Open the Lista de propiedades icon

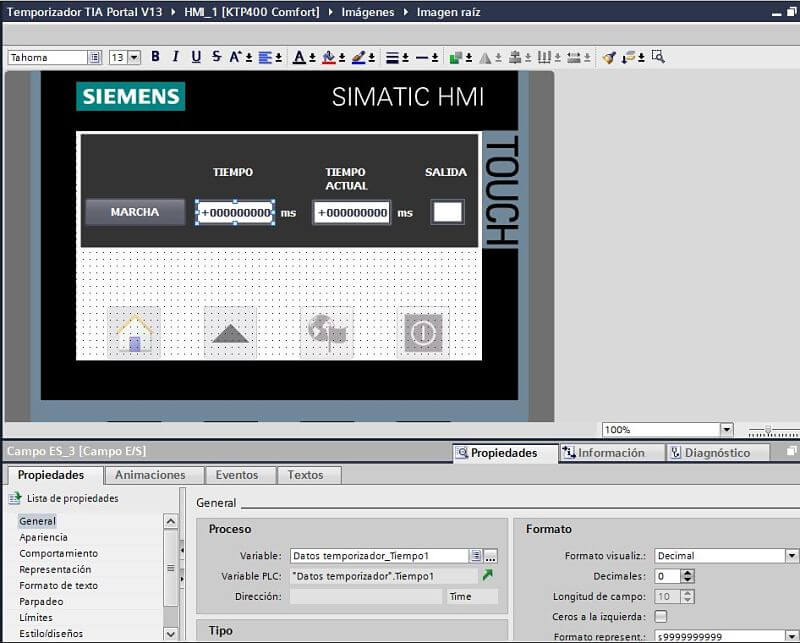15,498
